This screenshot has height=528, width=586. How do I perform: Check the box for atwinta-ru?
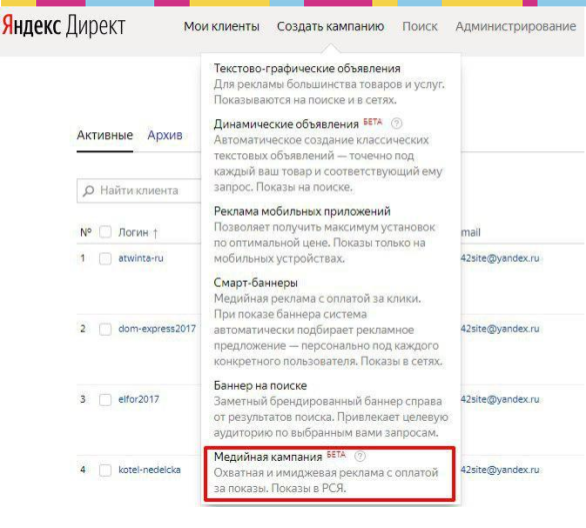coord(105,258)
